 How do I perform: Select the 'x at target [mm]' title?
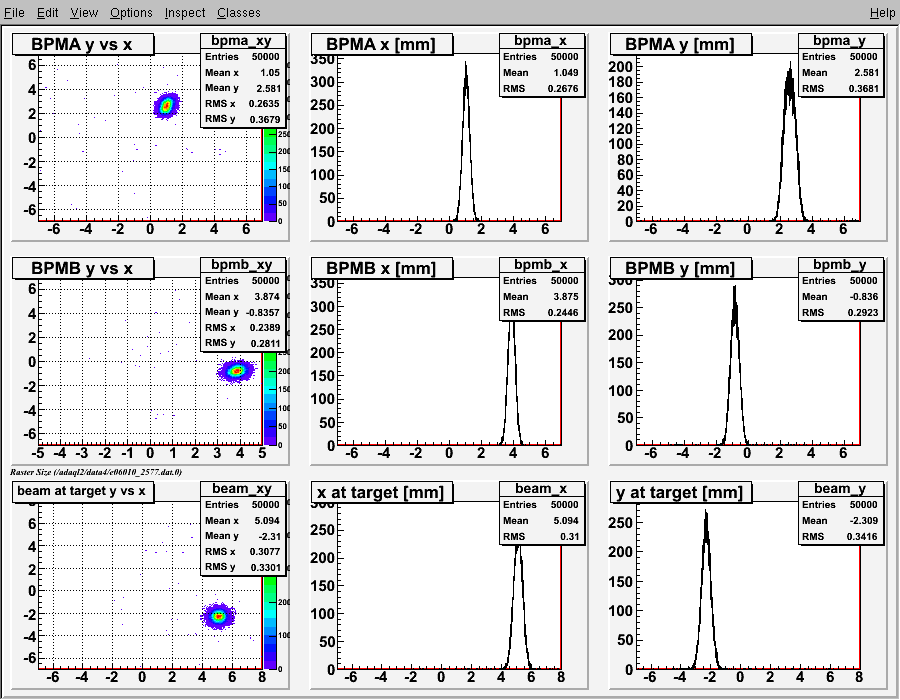(x=382, y=492)
